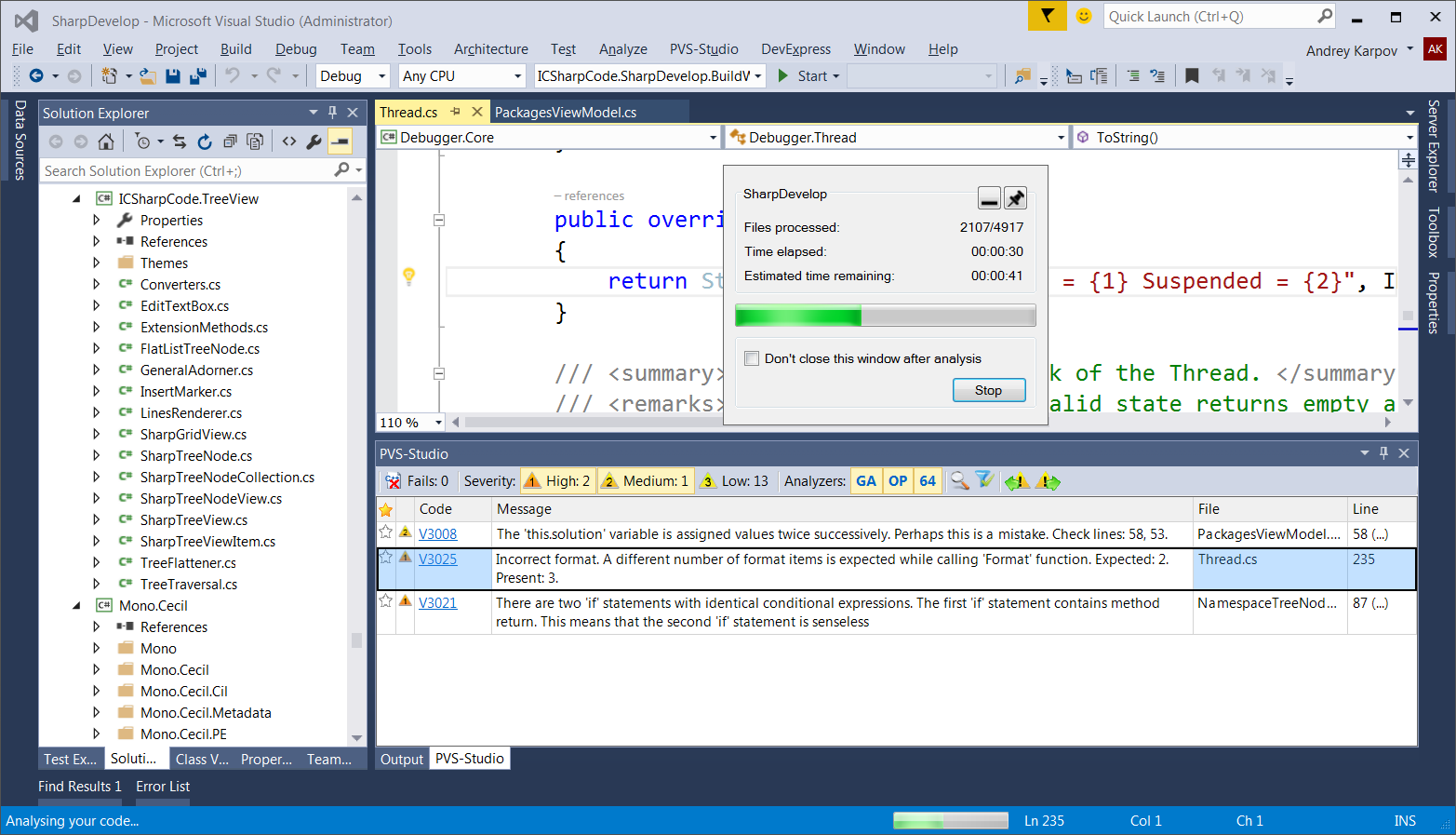Expand the Themes folder
The image size is (1456, 835).
pos(96,263)
